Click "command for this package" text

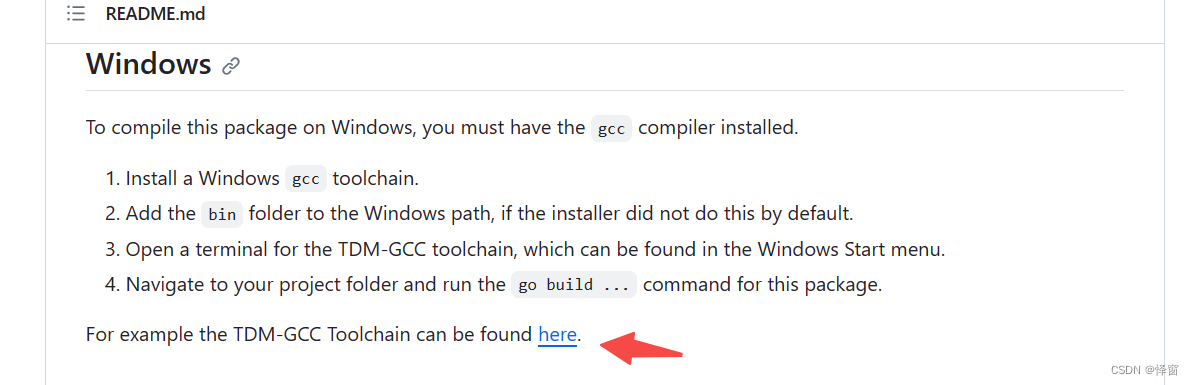[762, 285]
